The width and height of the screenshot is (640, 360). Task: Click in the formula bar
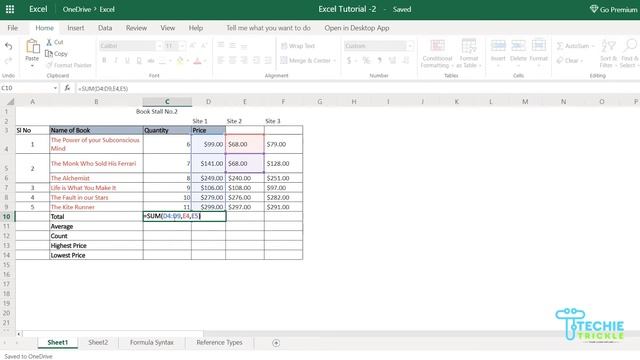coord(357,88)
